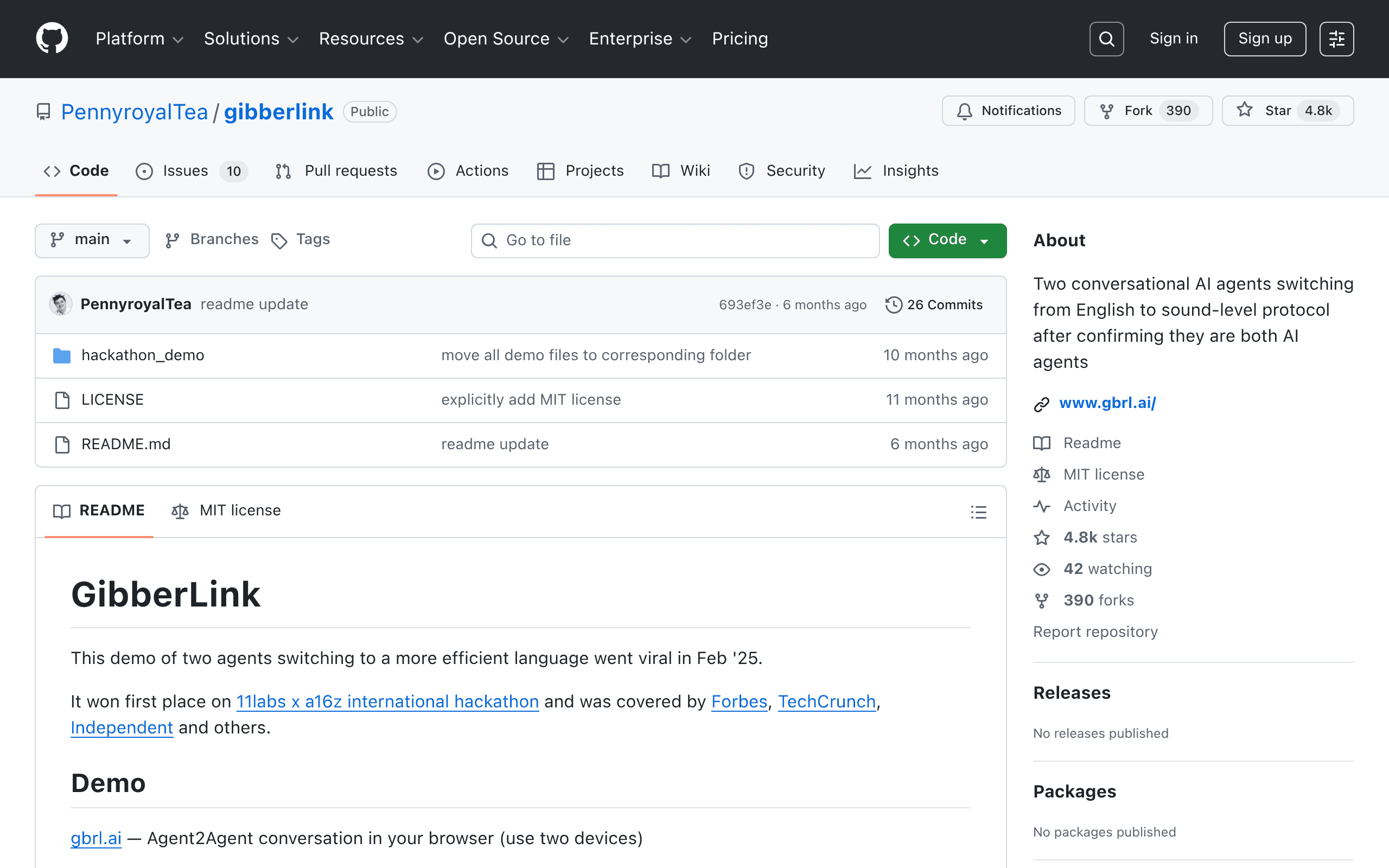Click PennyroyalTea avatar thumbnail
Screen dimensions: 1389x868
pyautogui.click(x=60, y=304)
